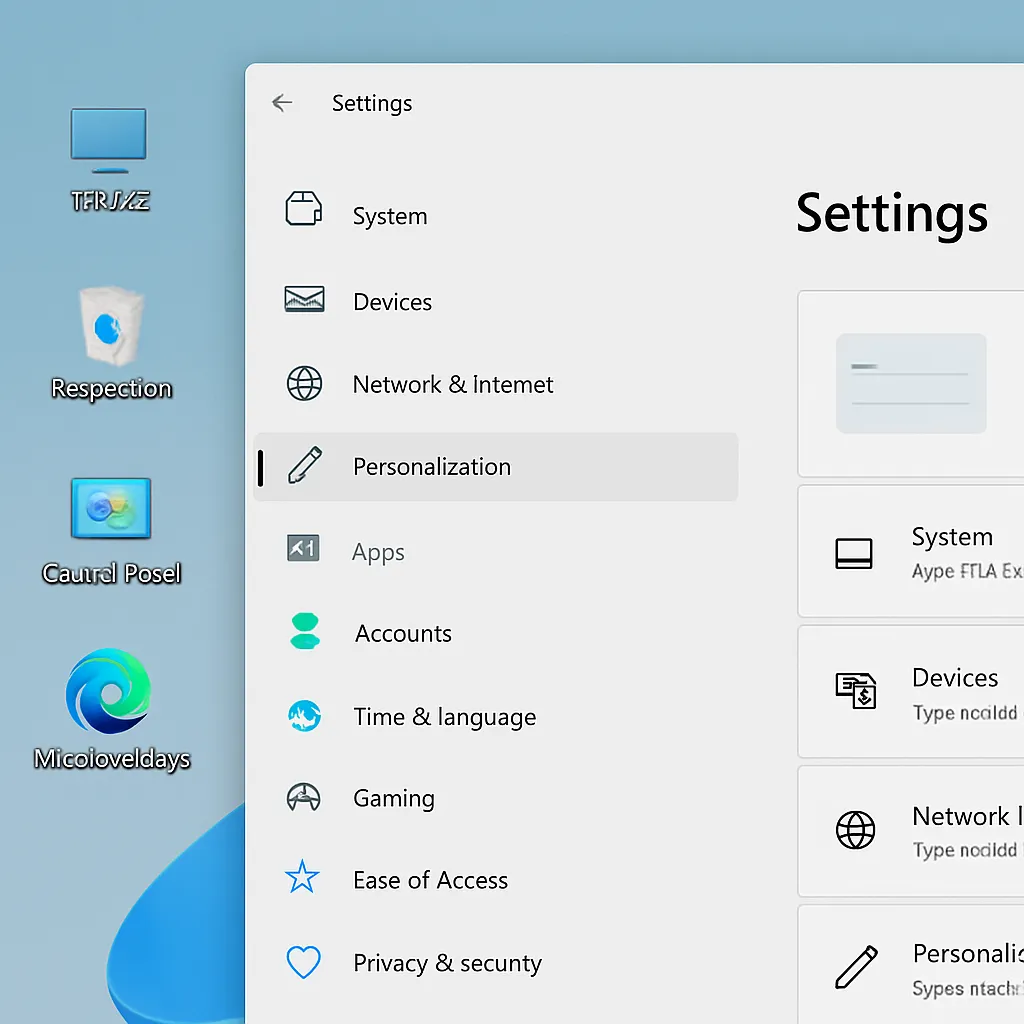Click the thumbnail preview at top card
Screen dimensions: 1024x1024
(x=911, y=384)
